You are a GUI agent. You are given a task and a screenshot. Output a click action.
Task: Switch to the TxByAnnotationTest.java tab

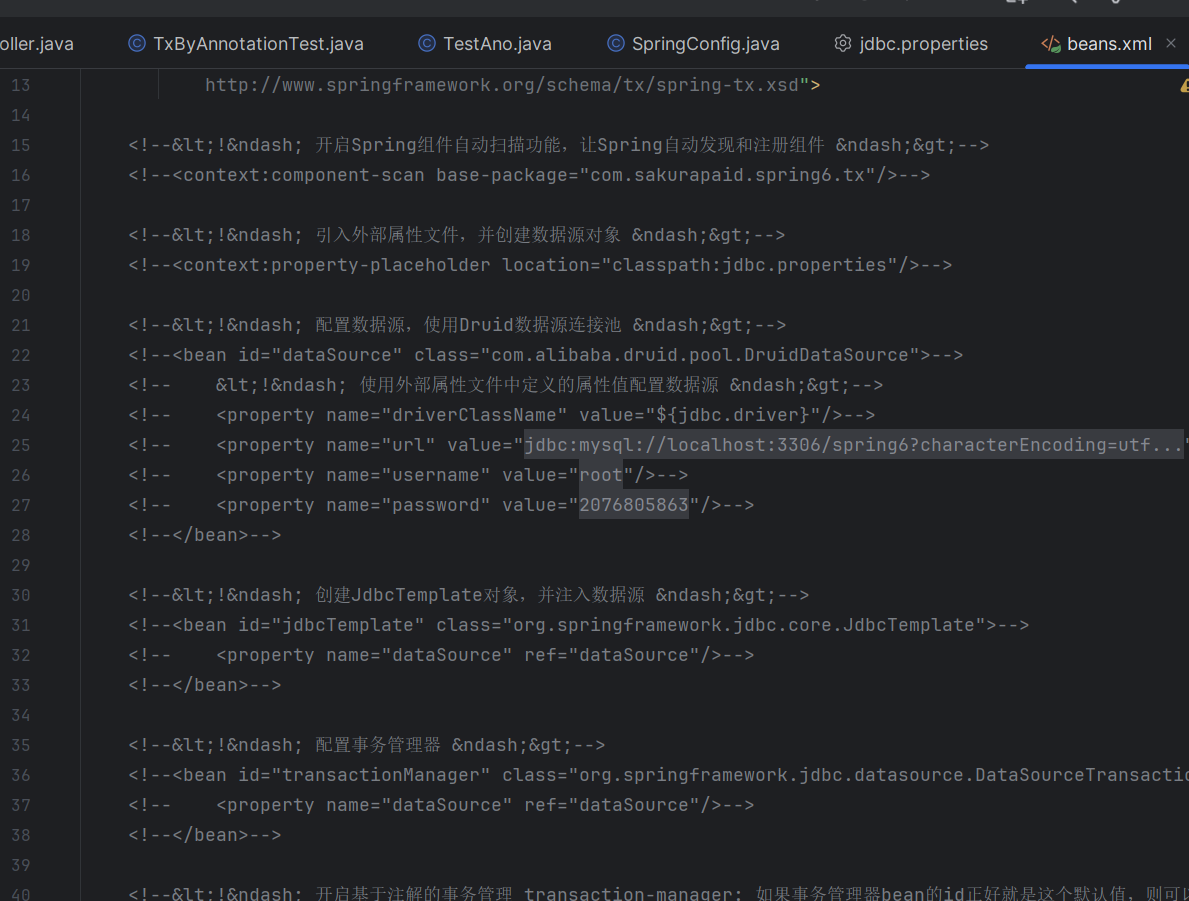tap(246, 44)
